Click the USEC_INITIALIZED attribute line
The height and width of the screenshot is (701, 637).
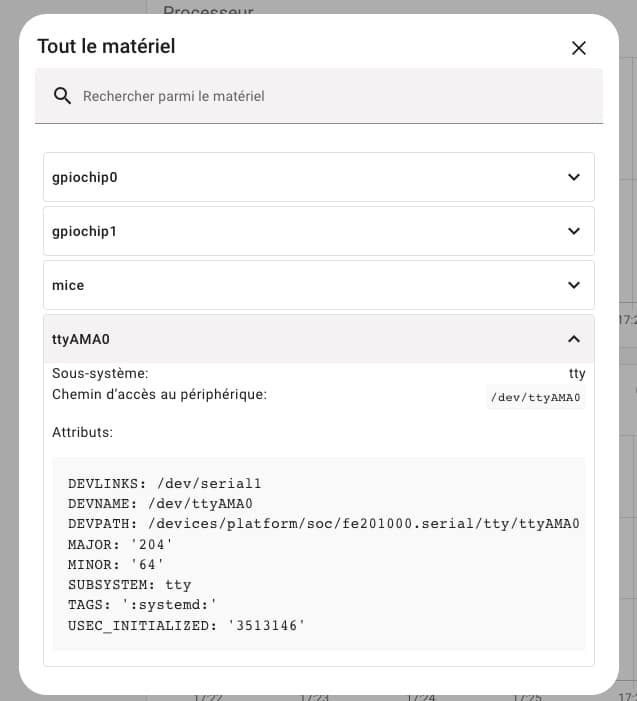click(x=186, y=625)
